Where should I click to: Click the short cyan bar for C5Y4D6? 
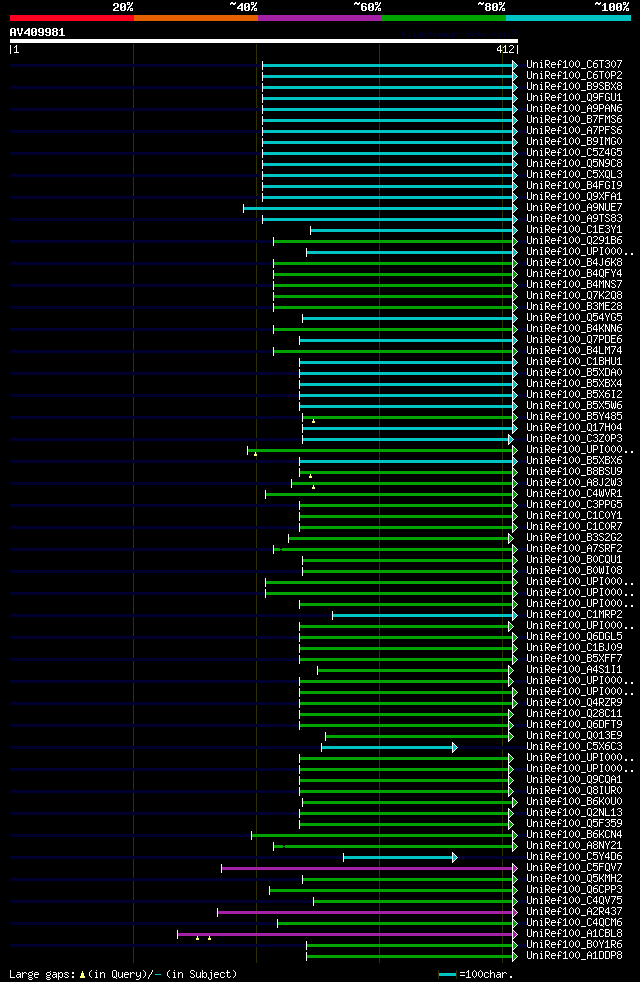click(x=400, y=857)
